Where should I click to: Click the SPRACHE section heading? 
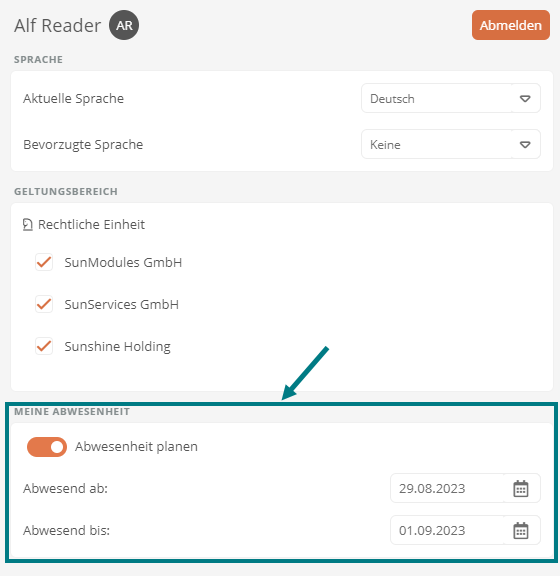tap(38, 60)
